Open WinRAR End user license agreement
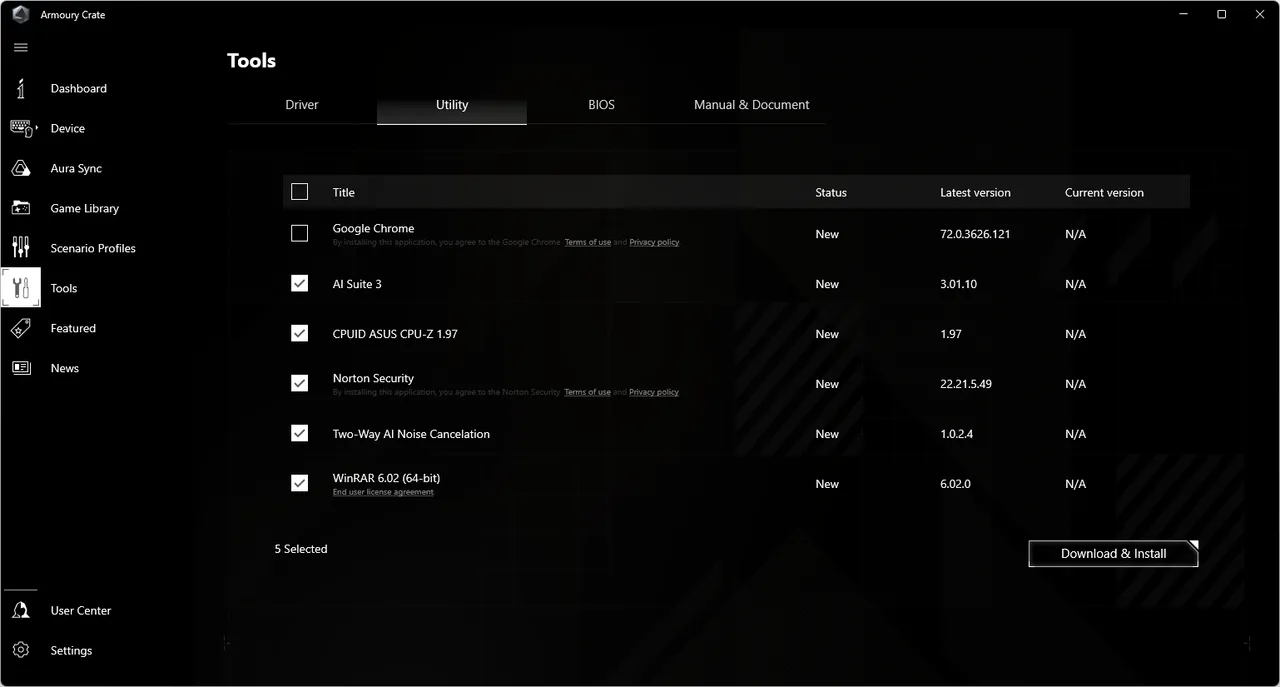 (x=383, y=493)
